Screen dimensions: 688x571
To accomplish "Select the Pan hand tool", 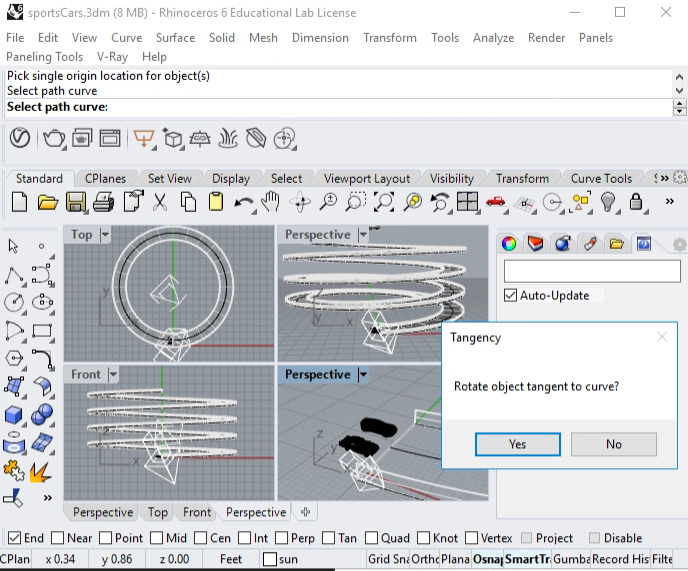I will tap(271, 202).
